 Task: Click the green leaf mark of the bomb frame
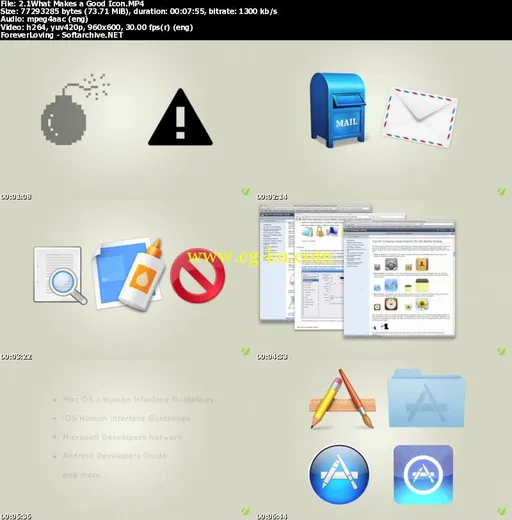click(246, 191)
